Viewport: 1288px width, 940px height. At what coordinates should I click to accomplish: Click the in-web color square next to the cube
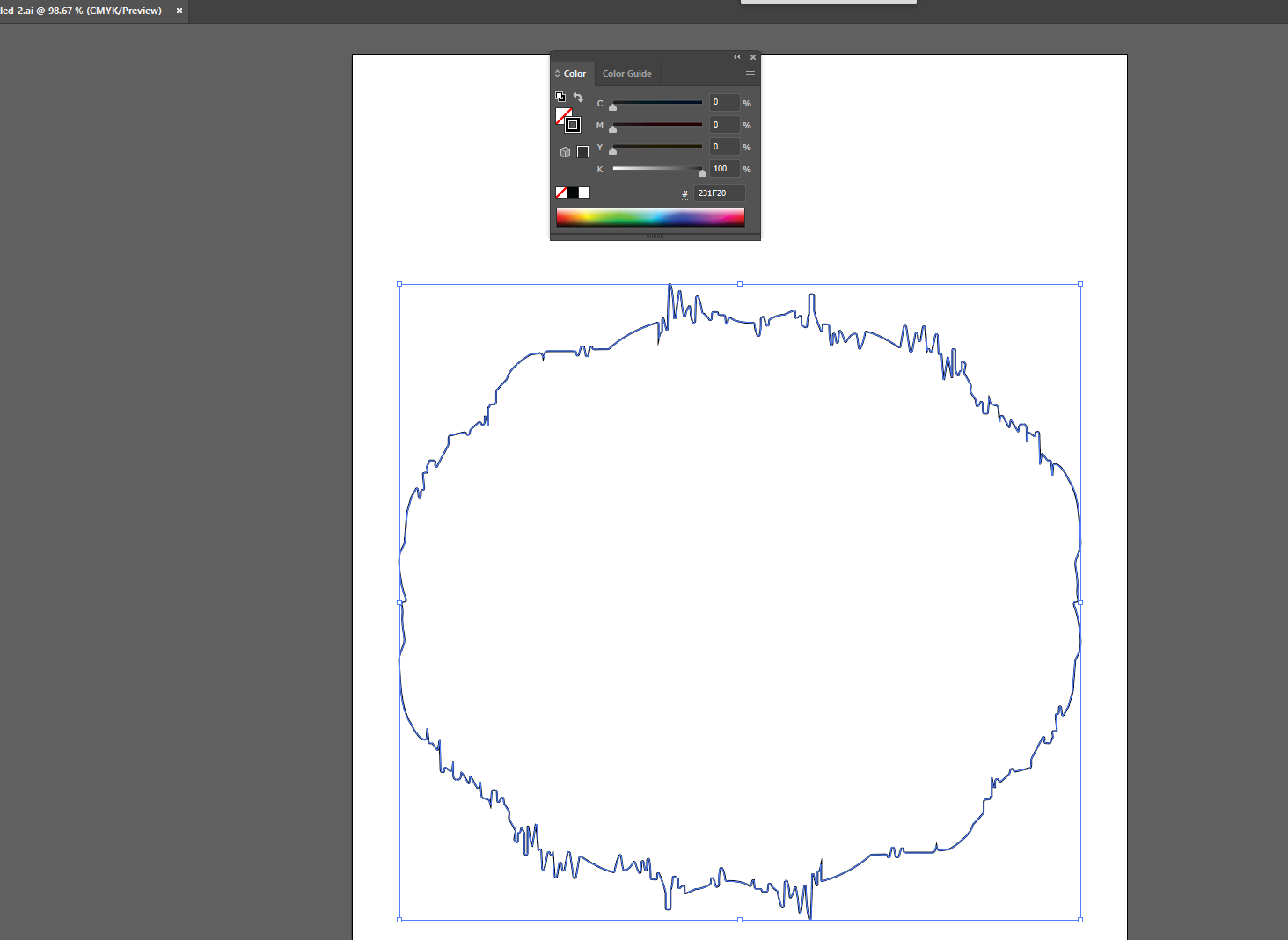coord(582,151)
